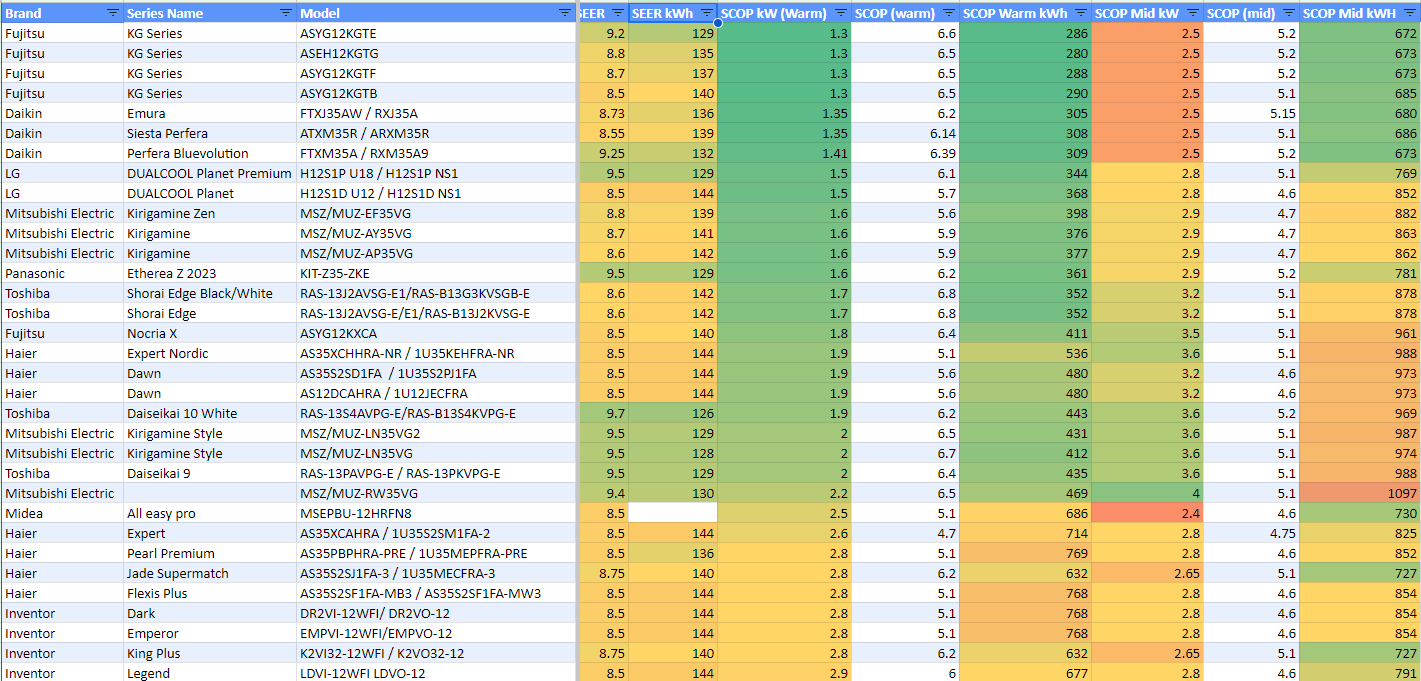Select the King Plus series cell
Screen dimensions: 1421x681
click(x=210, y=653)
